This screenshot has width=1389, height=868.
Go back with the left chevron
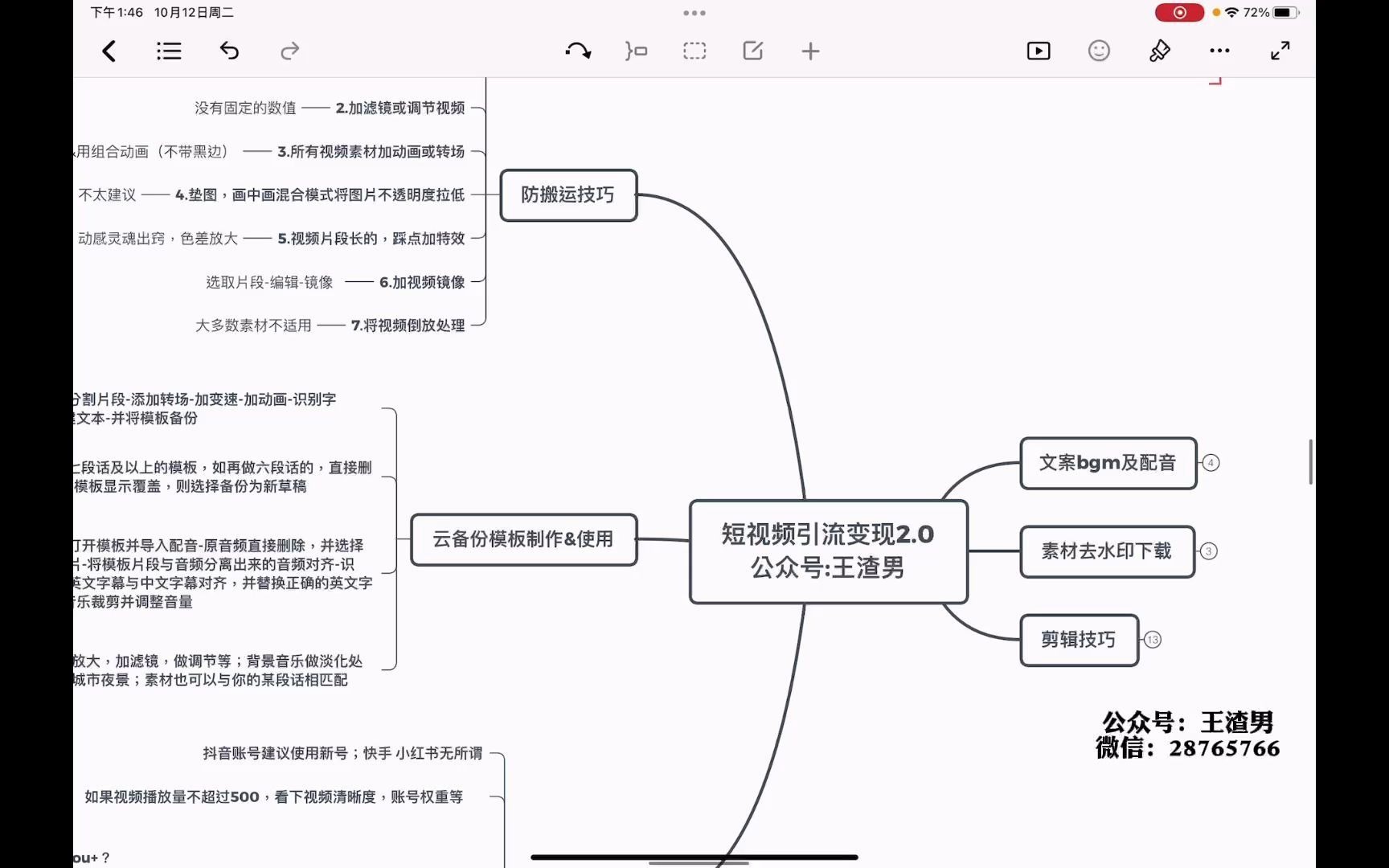(x=109, y=51)
